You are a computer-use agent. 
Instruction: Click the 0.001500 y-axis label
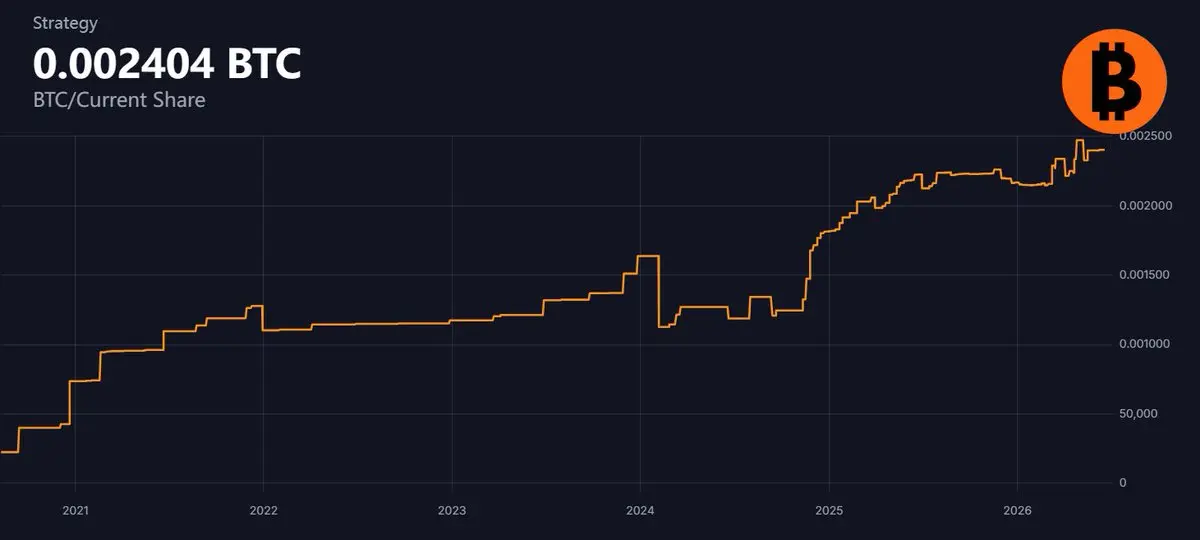click(x=1143, y=275)
